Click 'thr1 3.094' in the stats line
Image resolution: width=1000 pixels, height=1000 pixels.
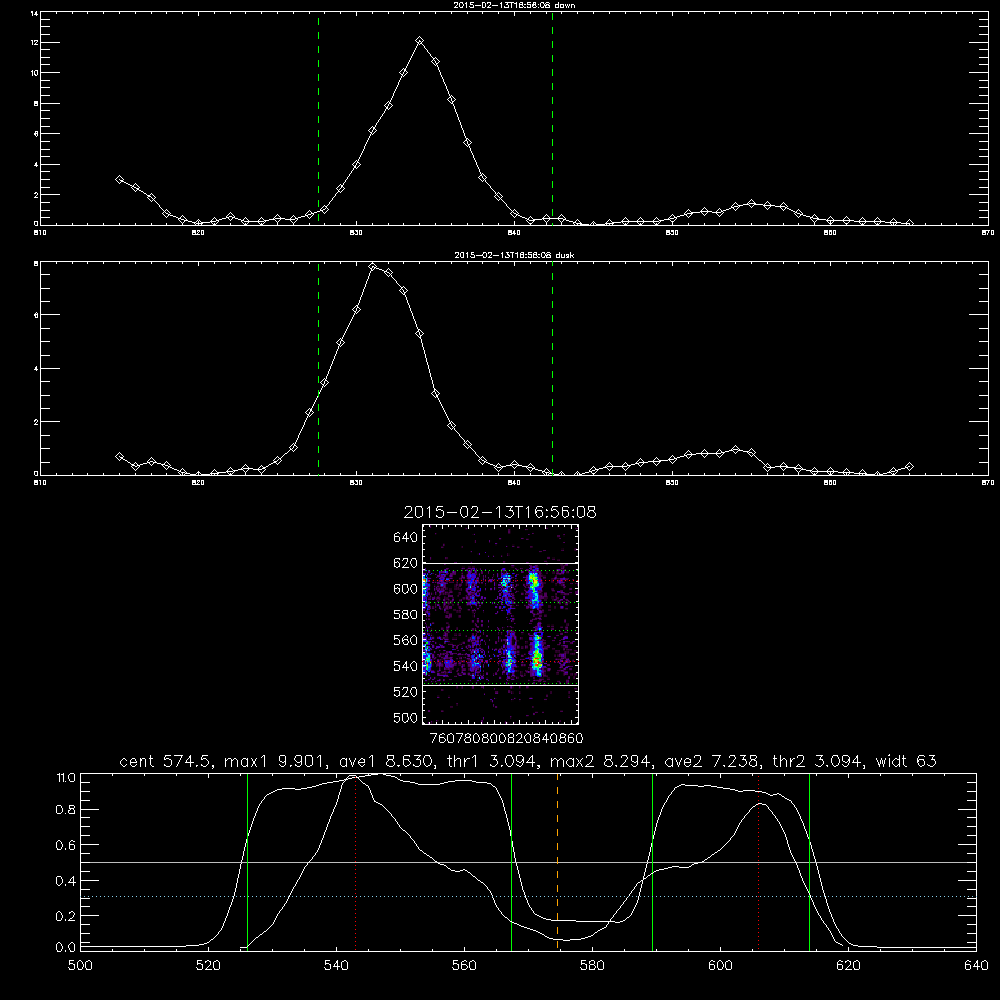(x=490, y=761)
